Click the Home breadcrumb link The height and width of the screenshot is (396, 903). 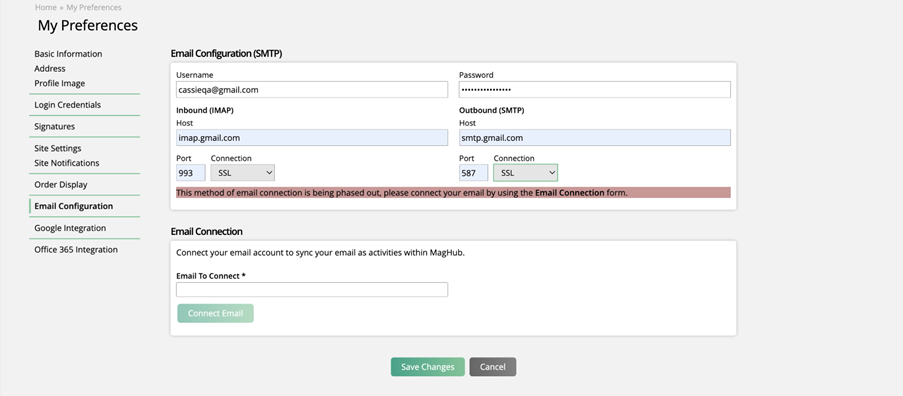click(45, 7)
